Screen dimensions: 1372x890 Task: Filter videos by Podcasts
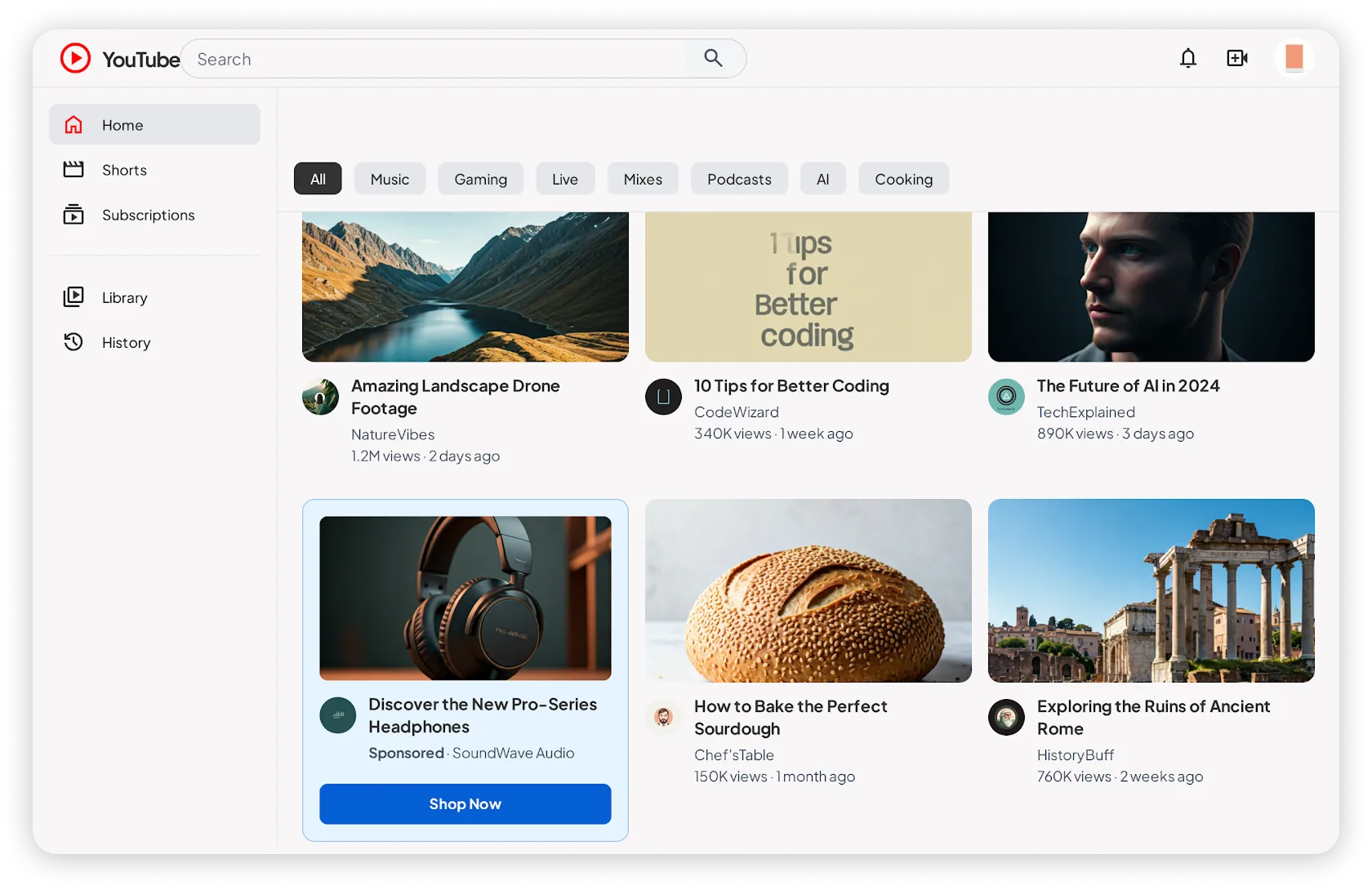click(x=739, y=179)
